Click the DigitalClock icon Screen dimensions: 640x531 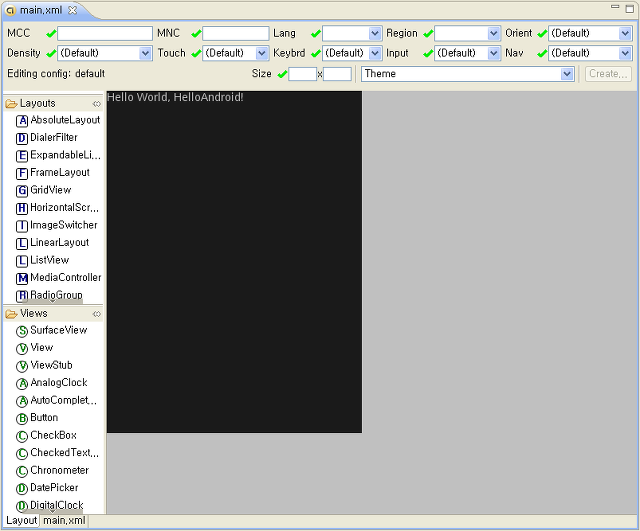tap(22, 506)
